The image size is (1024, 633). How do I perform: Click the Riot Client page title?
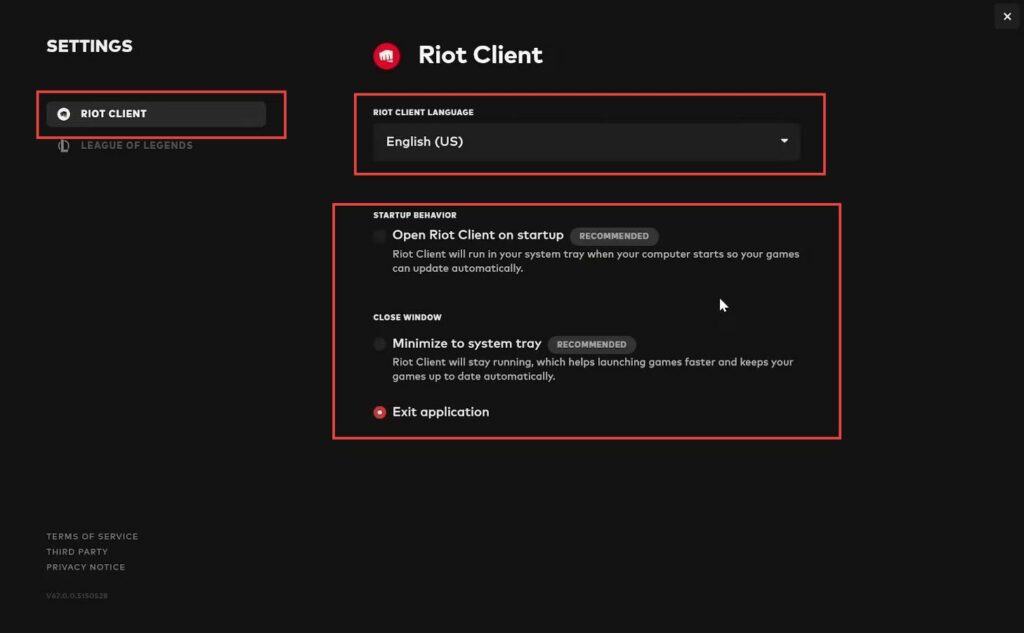point(480,55)
